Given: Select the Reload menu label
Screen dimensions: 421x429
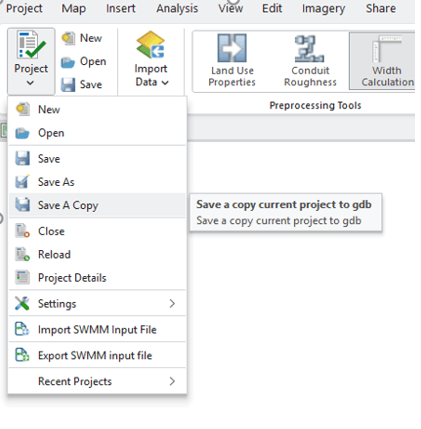Looking at the screenshot, I should [x=54, y=255].
